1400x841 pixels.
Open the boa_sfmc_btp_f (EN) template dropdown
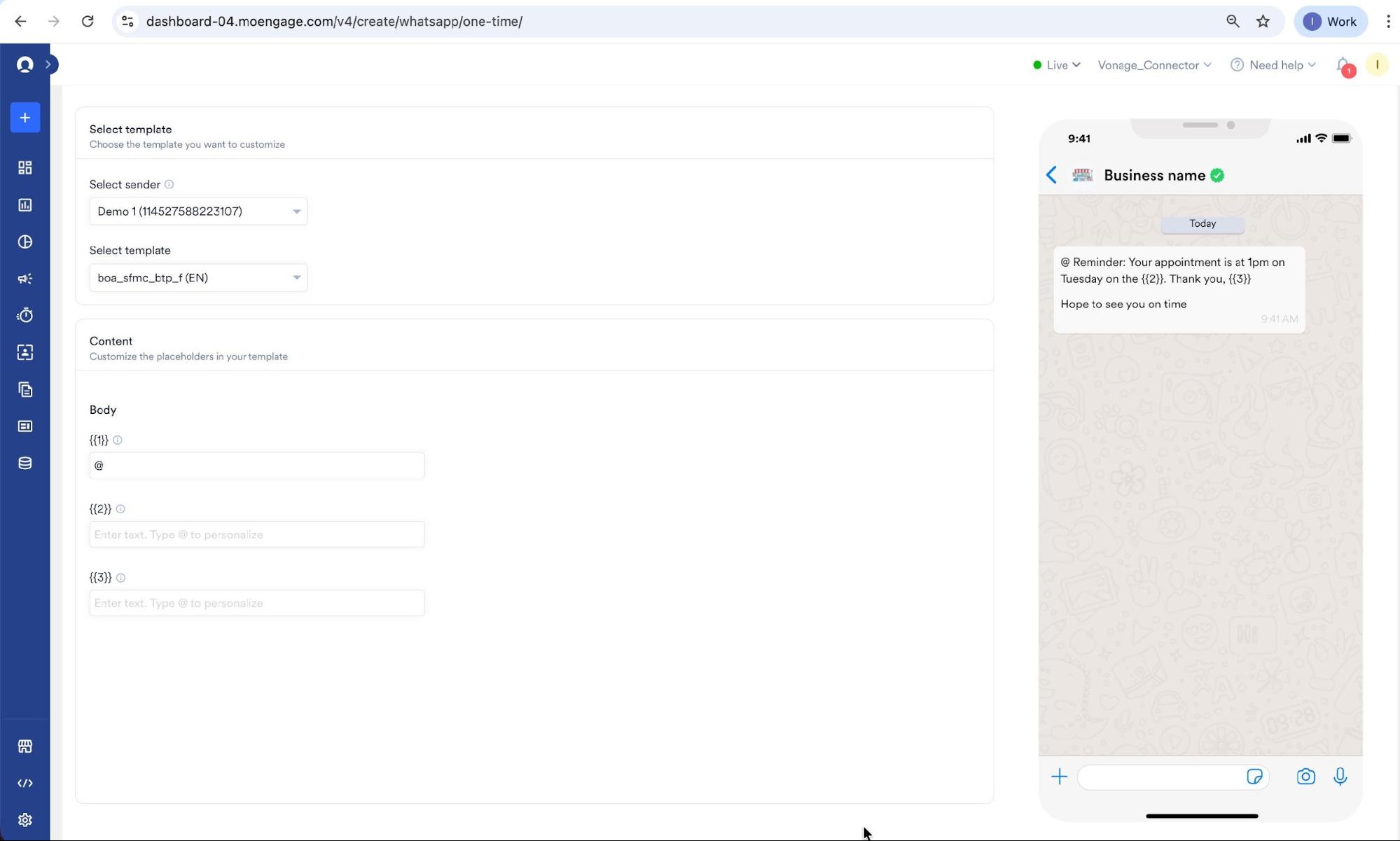[x=198, y=278]
